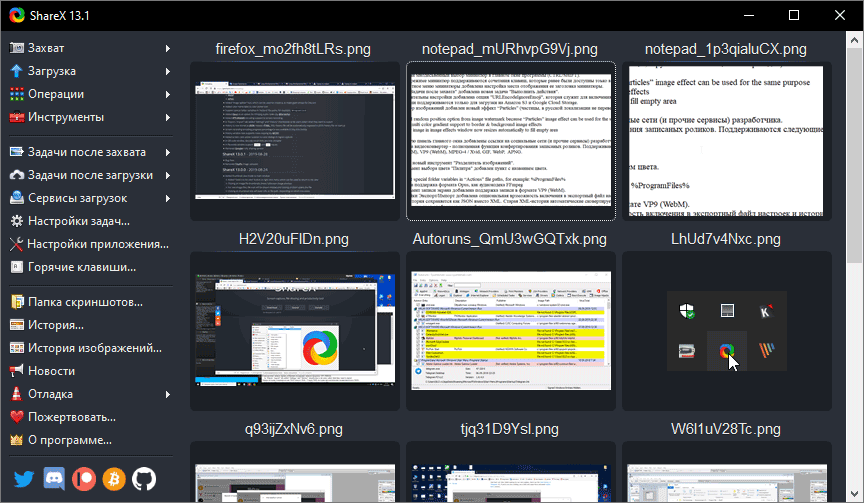864x503 pixels.
Task: Select the firefox_mo2fh8tLRs.png thumbnail
Action: (295, 141)
